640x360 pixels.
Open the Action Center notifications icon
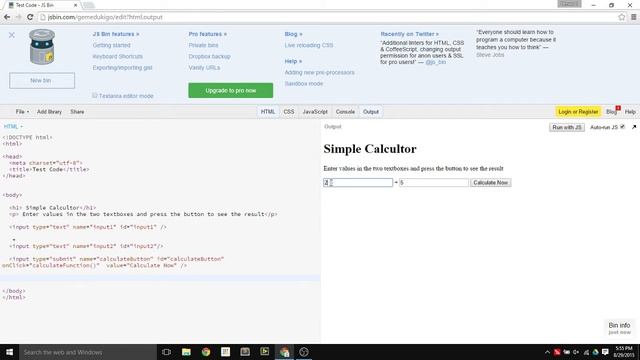click(605, 352)
